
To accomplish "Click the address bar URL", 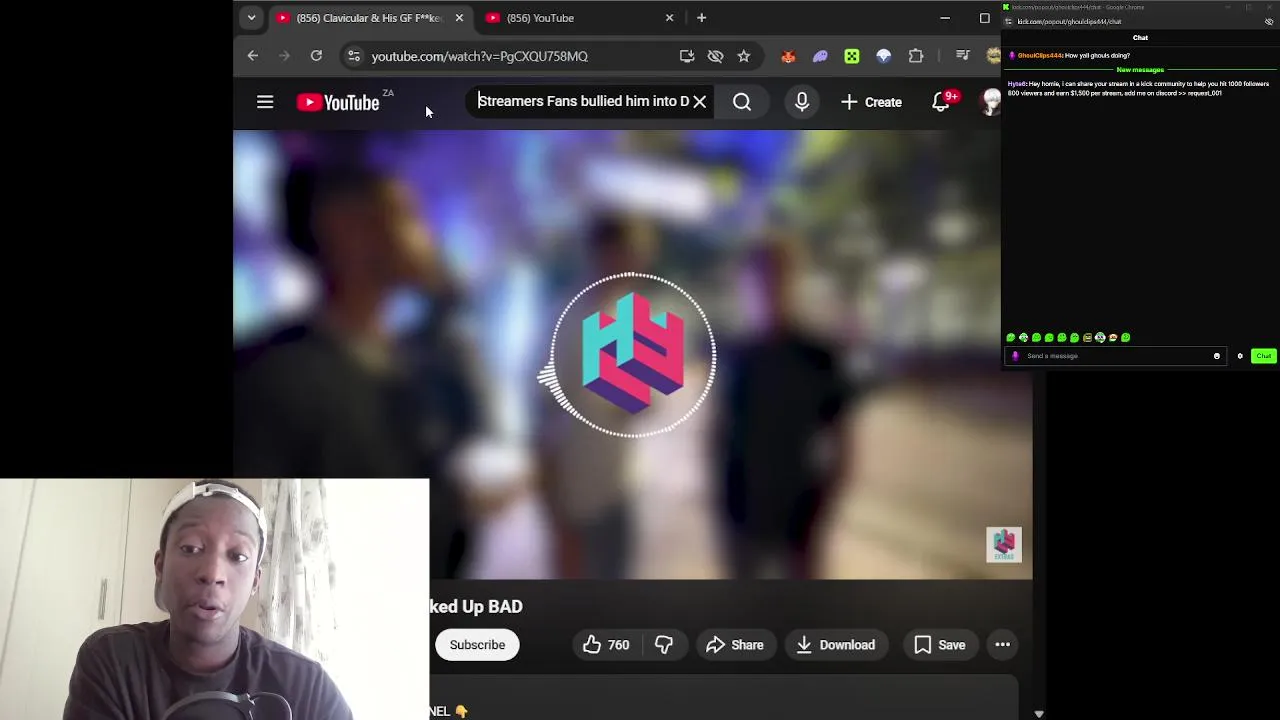I will click(x=479, y=56).
